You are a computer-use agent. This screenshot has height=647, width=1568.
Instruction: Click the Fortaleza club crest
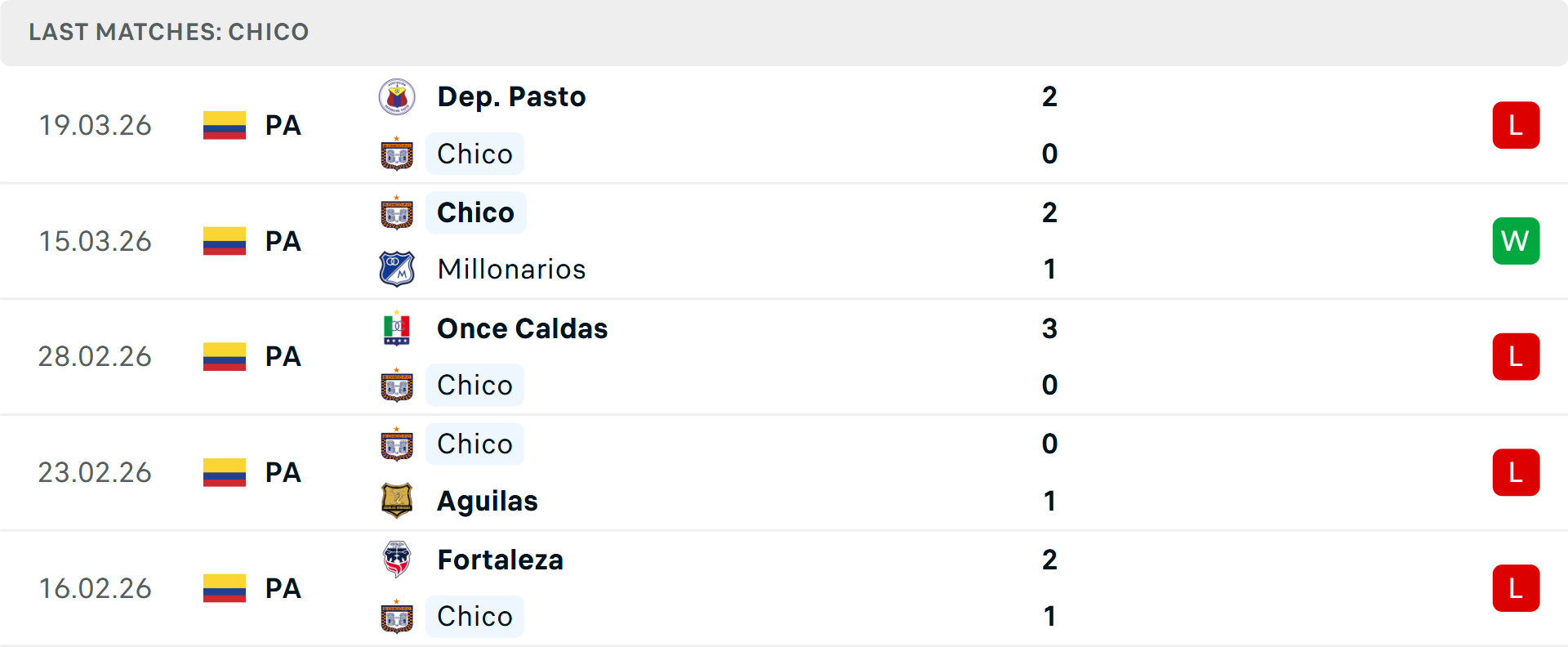pyautogui.click(x=397, y=560)
